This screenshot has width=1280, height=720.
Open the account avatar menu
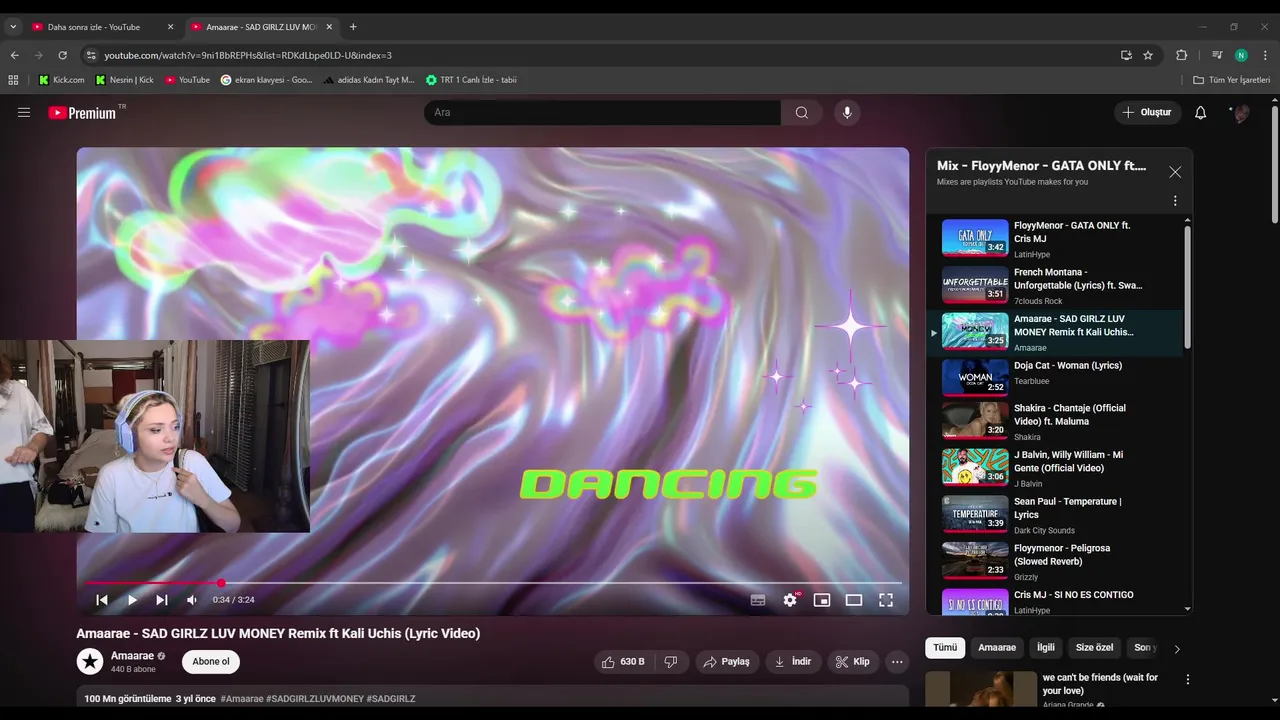click(x=1240, y=113)
